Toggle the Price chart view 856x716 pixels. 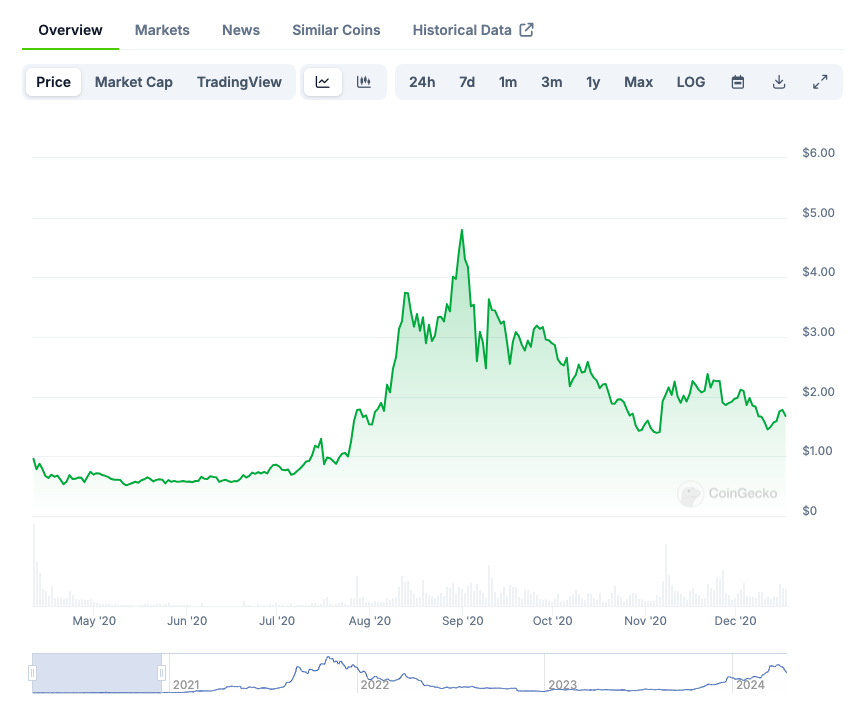pos(54,82)
